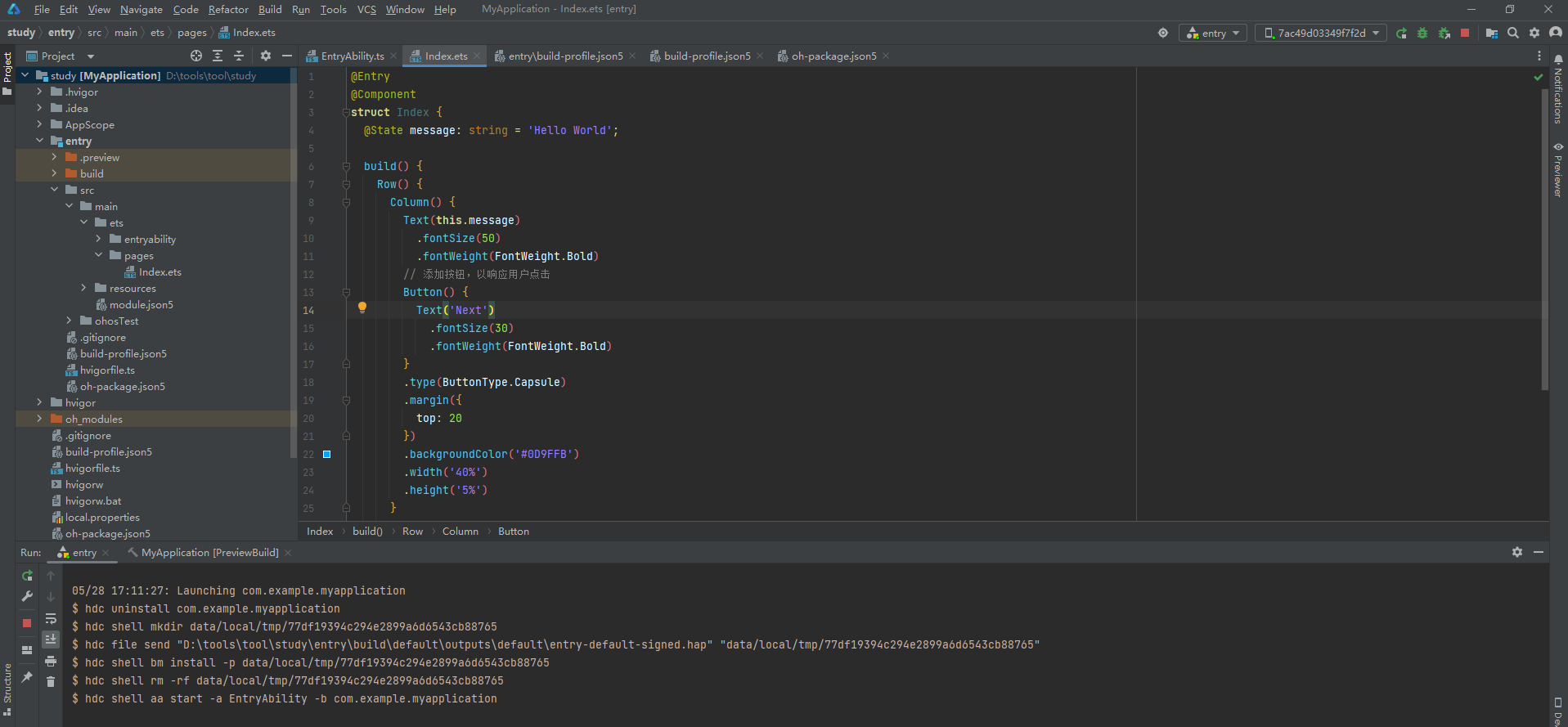
Task: Toggle pin tab in Run panel
Action: coord(27,677)
